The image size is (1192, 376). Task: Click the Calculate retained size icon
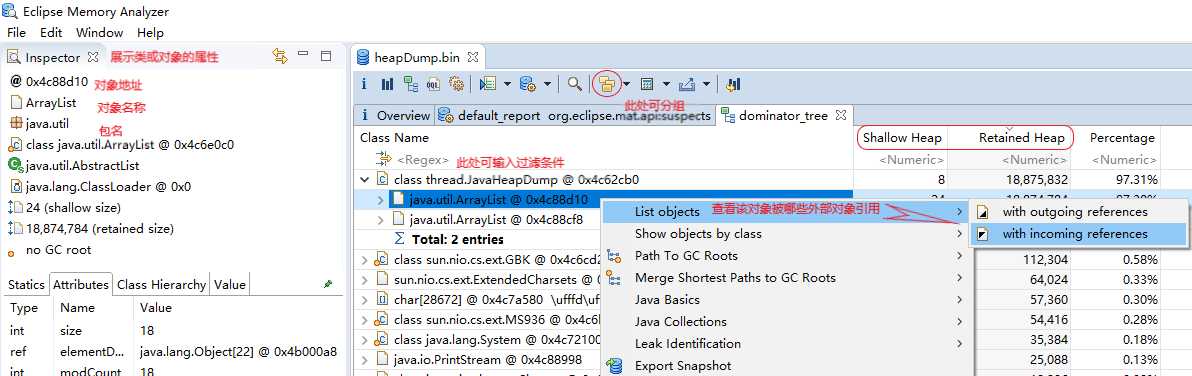point(648,84)
